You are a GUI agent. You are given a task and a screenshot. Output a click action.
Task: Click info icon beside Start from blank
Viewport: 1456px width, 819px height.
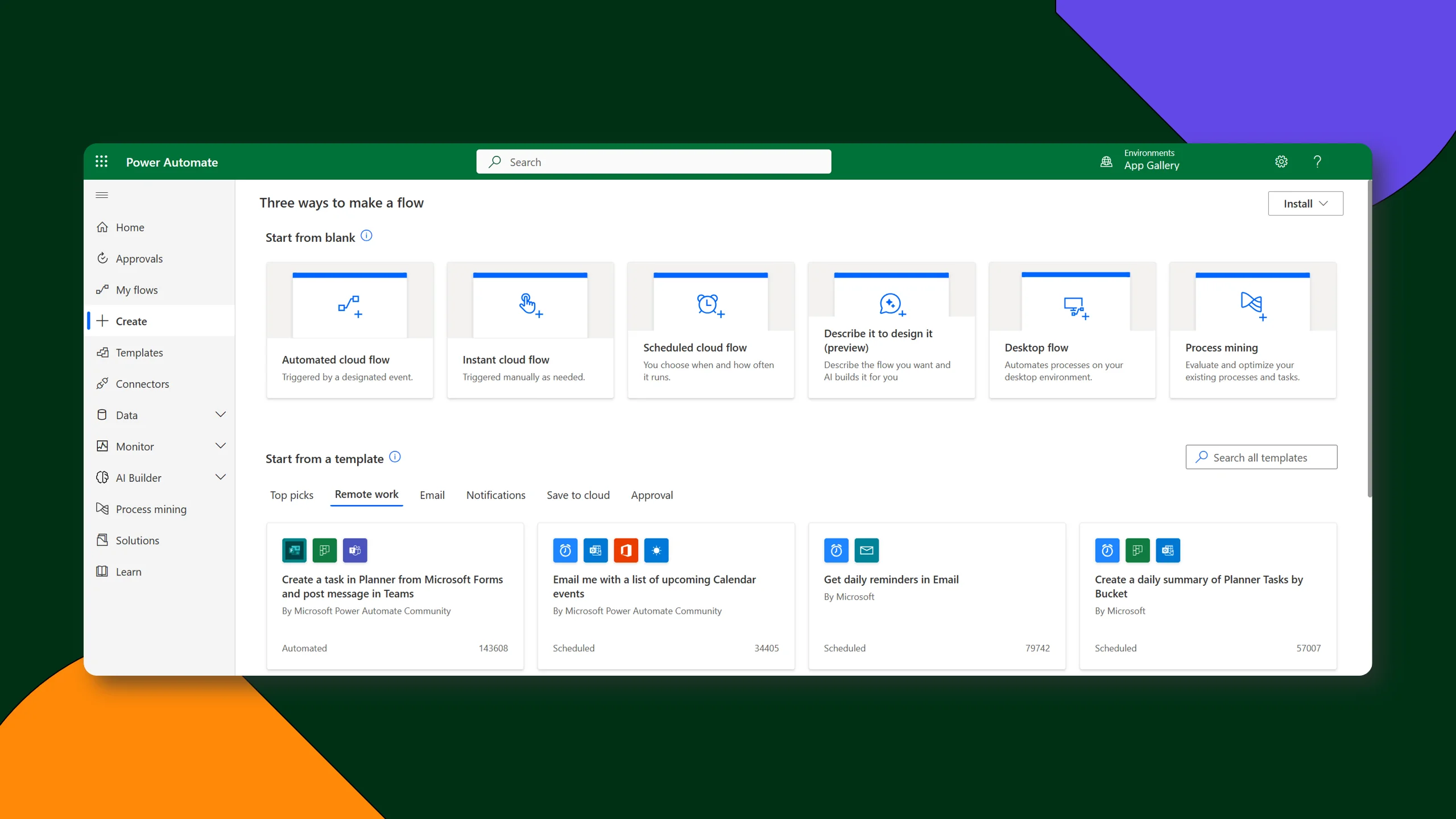point(367,235)
